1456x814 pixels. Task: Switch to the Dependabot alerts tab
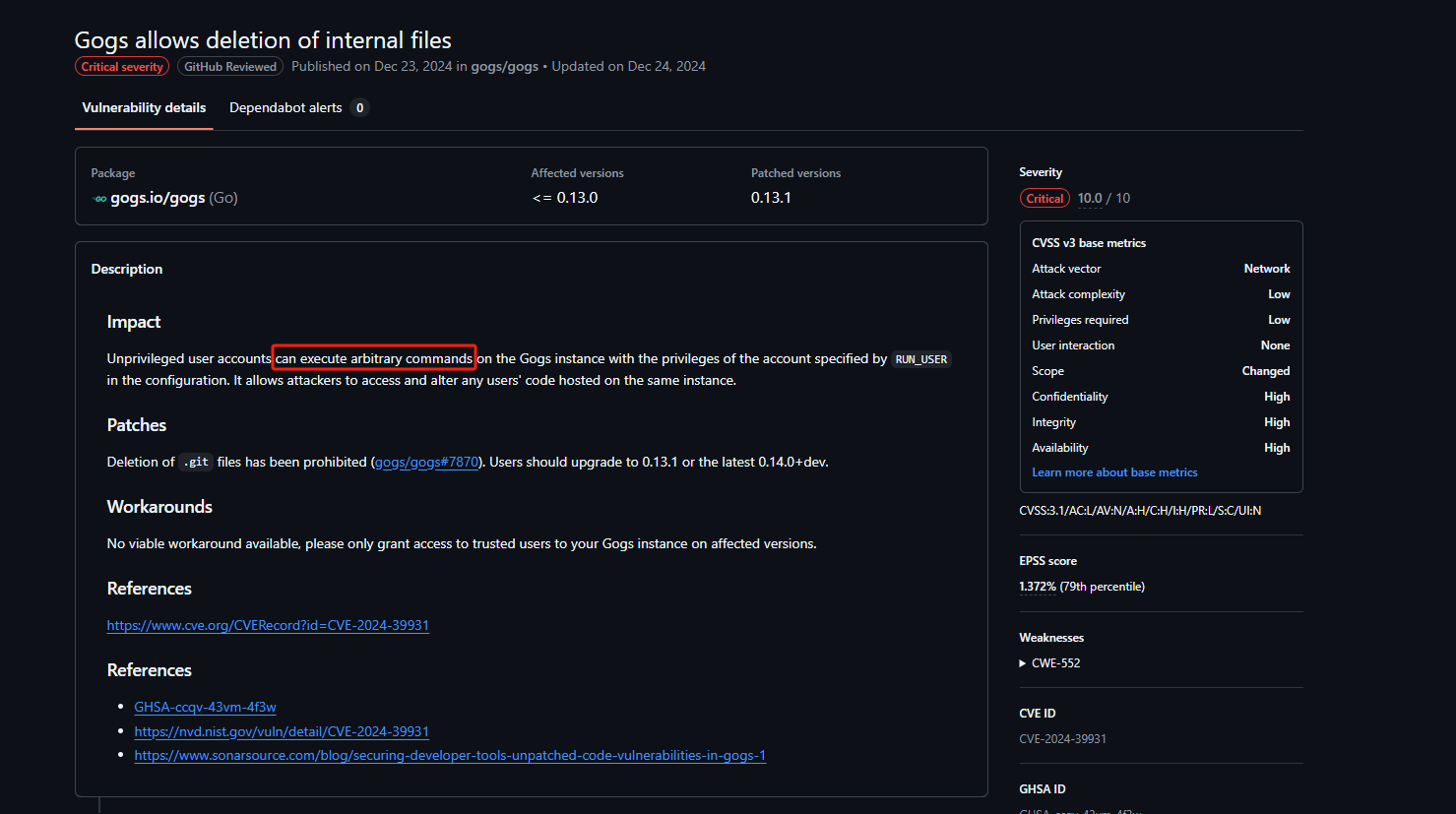tap(285, 108)
